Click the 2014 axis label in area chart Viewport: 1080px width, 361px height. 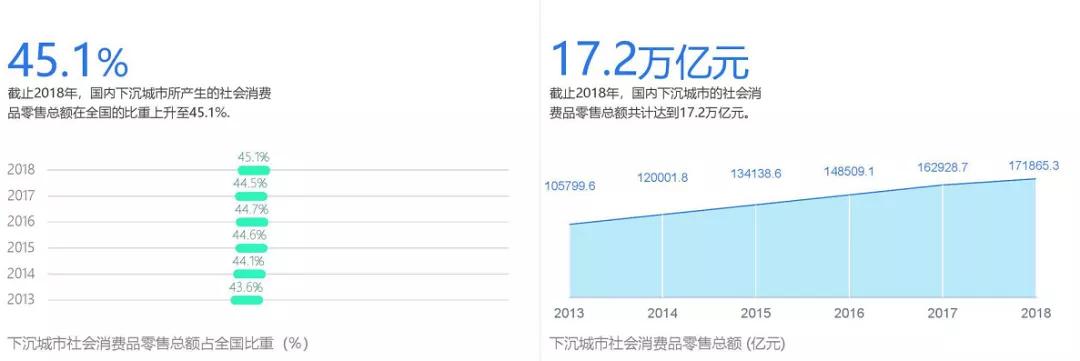point(663,313)
